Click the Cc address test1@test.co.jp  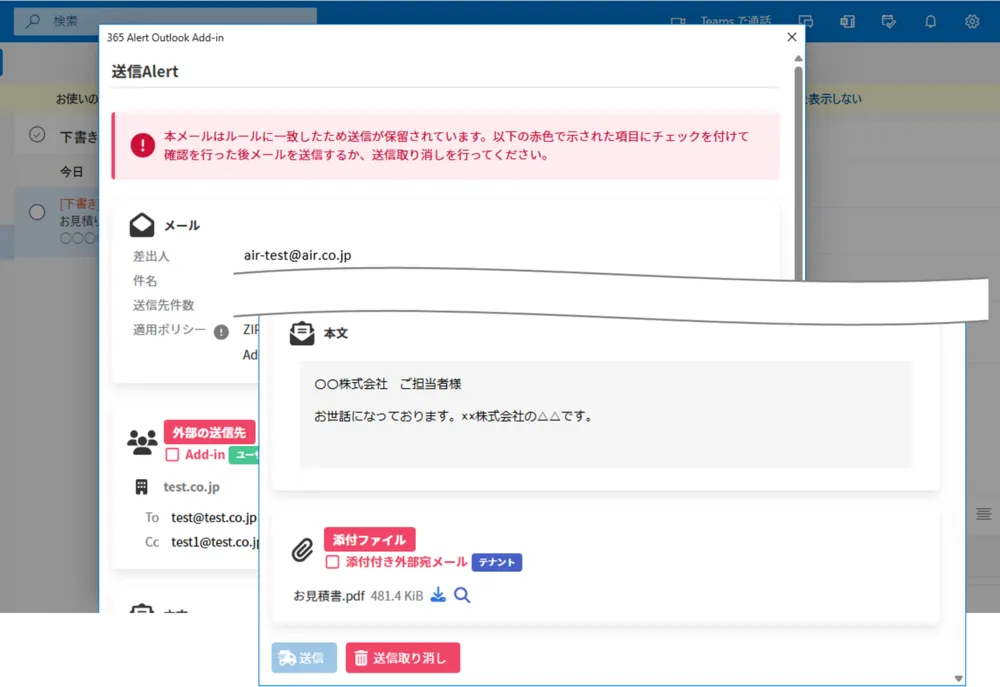click(x=215, y=542)
